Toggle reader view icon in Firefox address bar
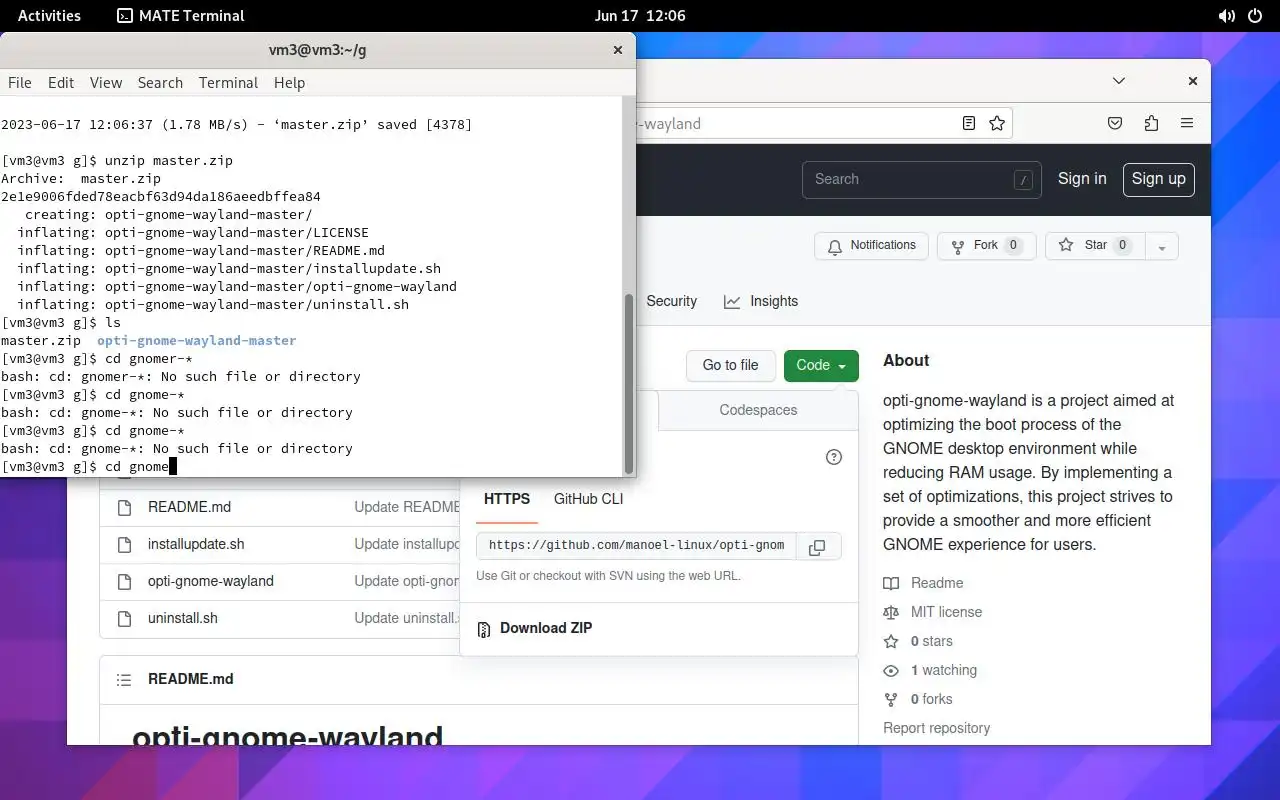Screen dimensions: 1280x800 (969, 123)
